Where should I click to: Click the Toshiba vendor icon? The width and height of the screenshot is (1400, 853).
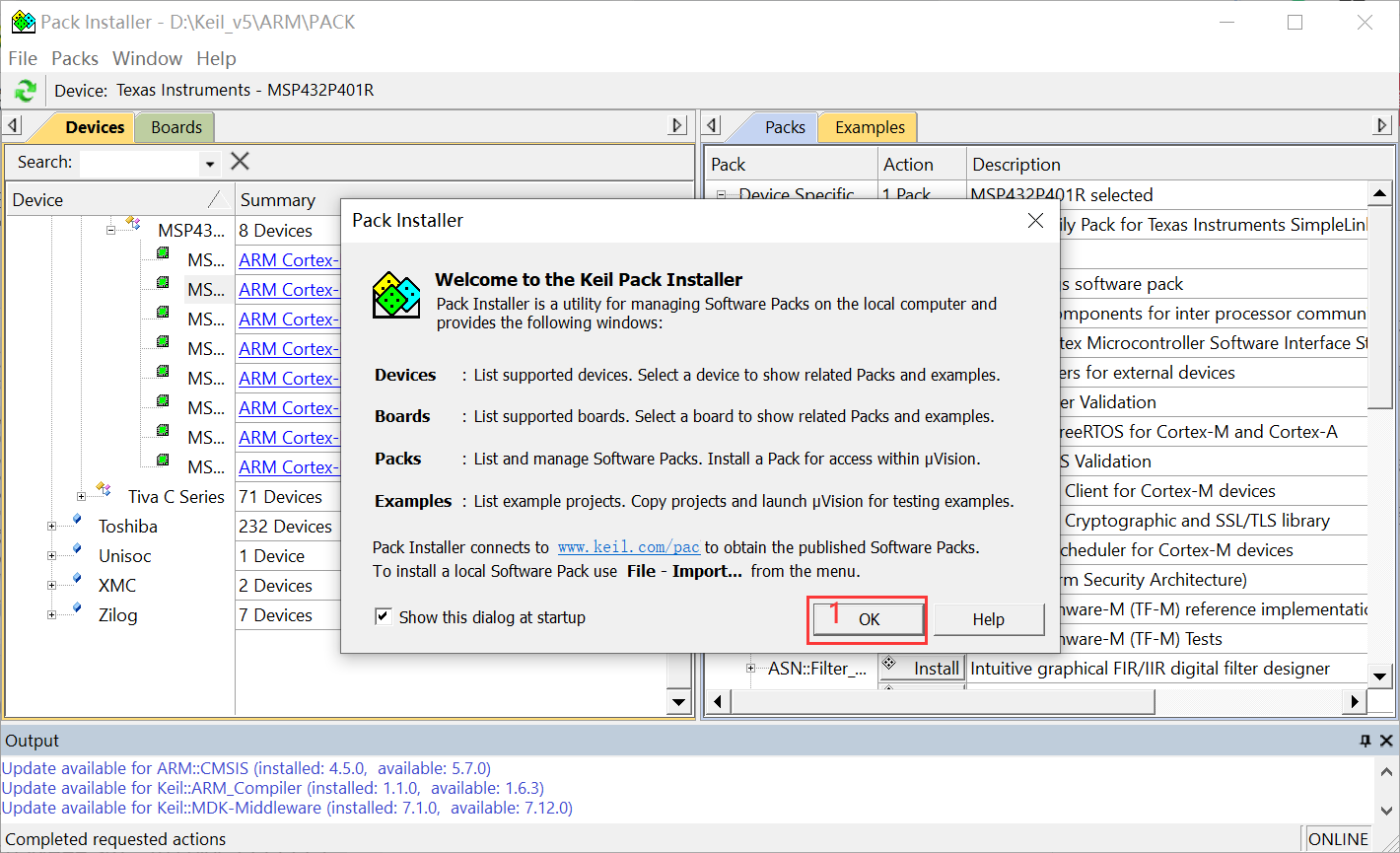coord(77,520)
